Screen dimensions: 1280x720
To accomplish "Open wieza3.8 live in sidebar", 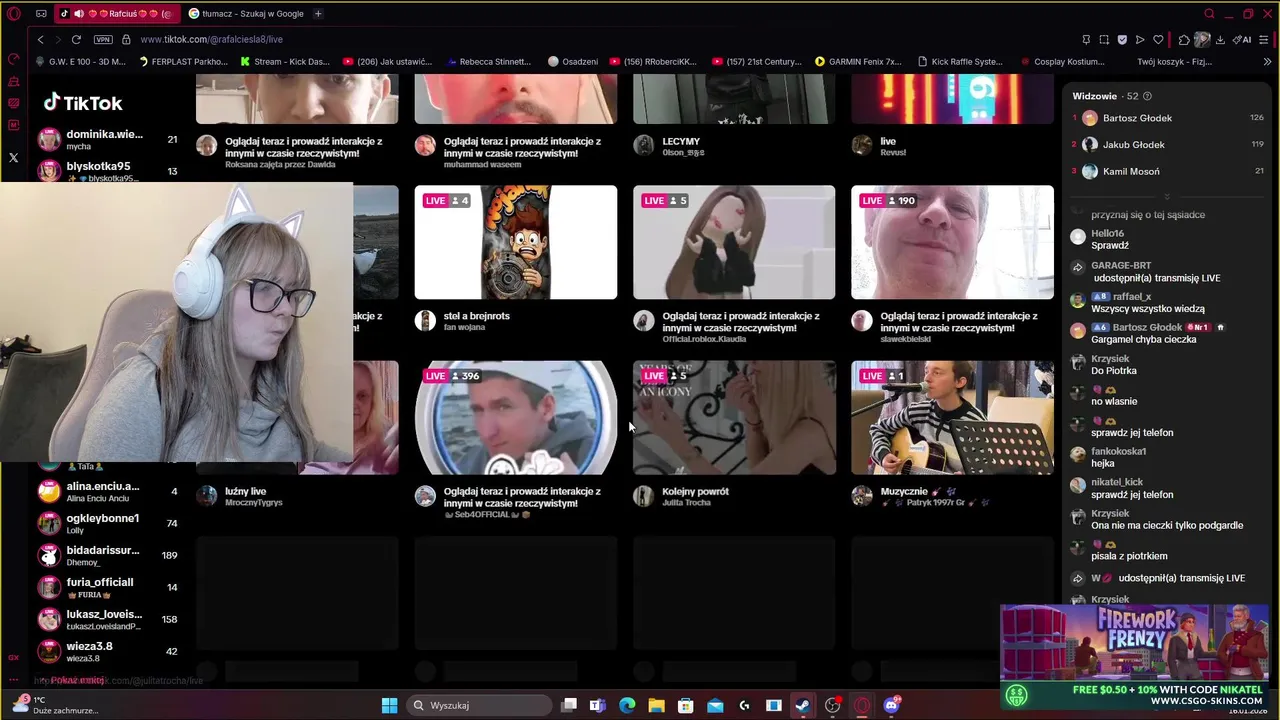I will coord(107,652).
